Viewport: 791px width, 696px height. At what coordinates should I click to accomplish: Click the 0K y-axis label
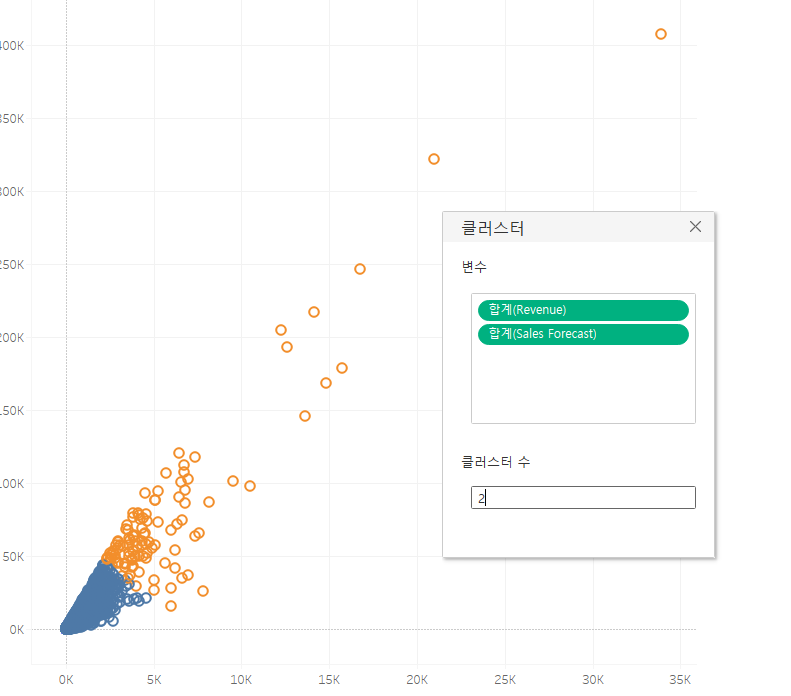click(x=17, y=630)
